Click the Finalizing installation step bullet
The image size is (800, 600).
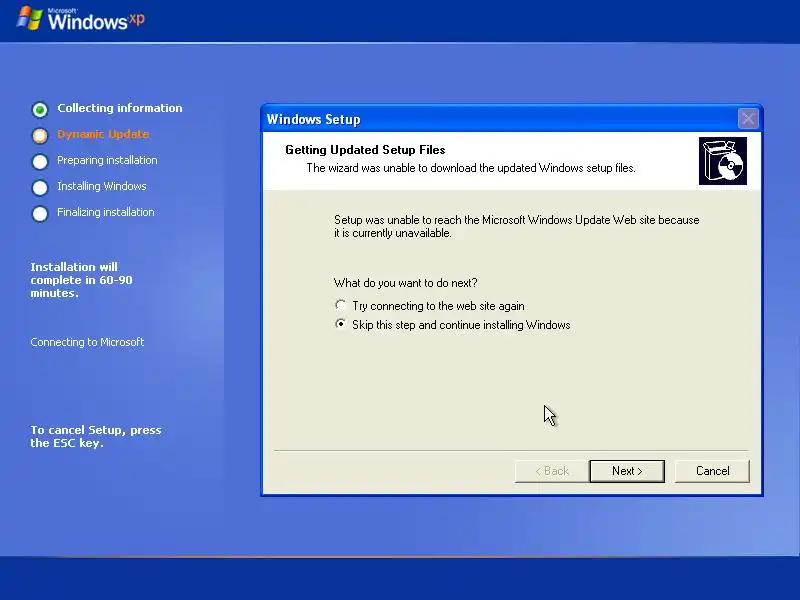click(40, 213)
